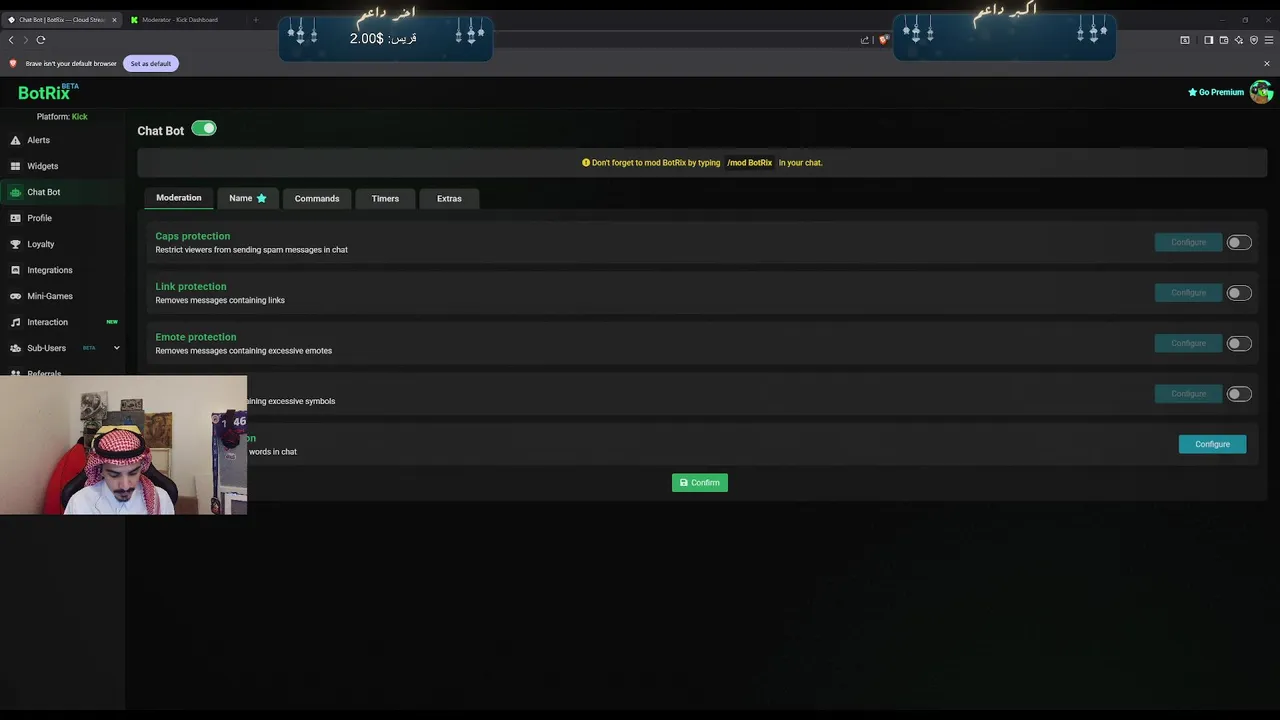The height and width of the screenshot is (720, 1280).
Task: Toggle the Chat Bot master switch off
Action: point(204,128)
